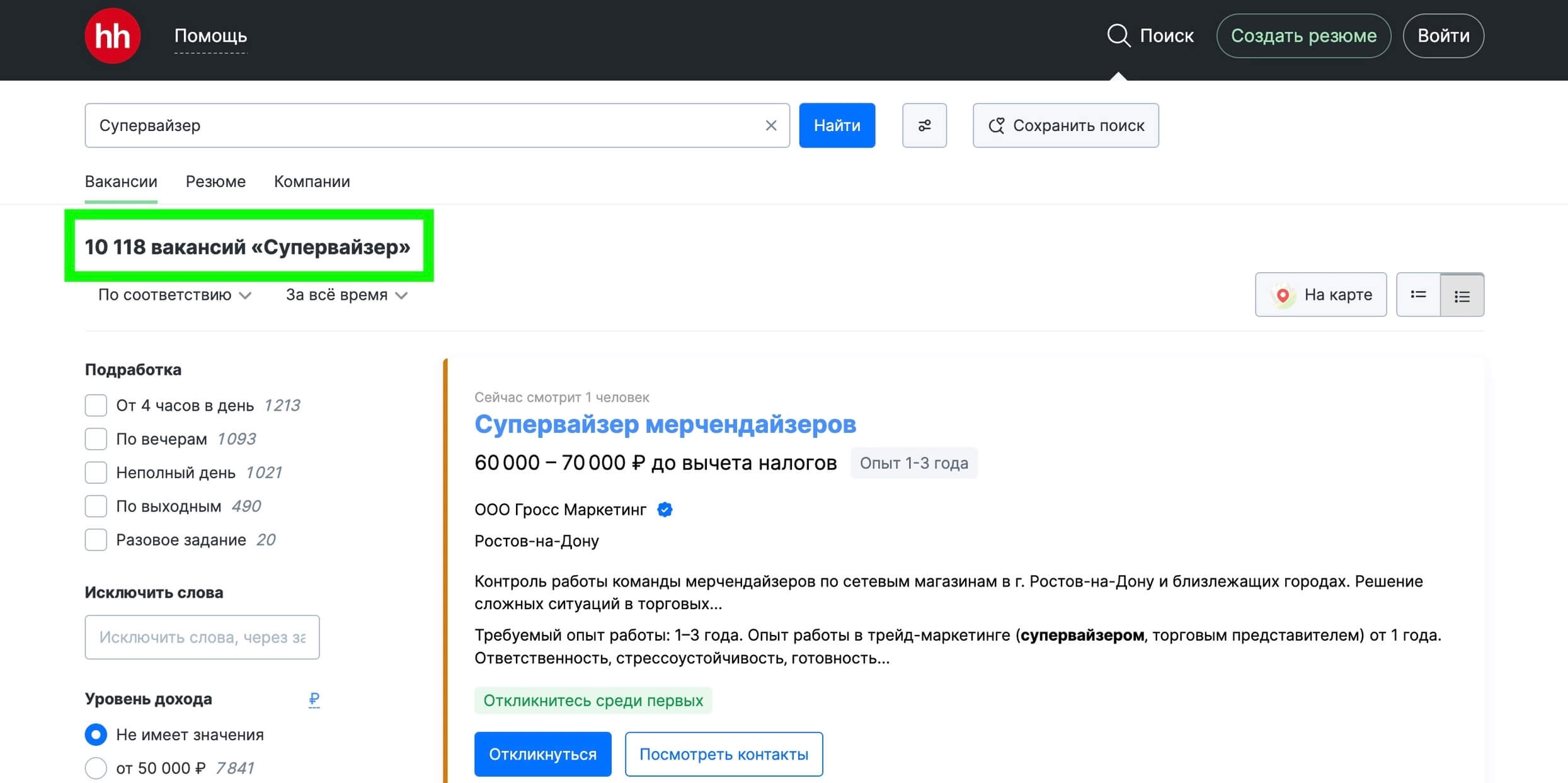
Task: Change currency via ruble sign icon
Action: [x=314, y=700]
